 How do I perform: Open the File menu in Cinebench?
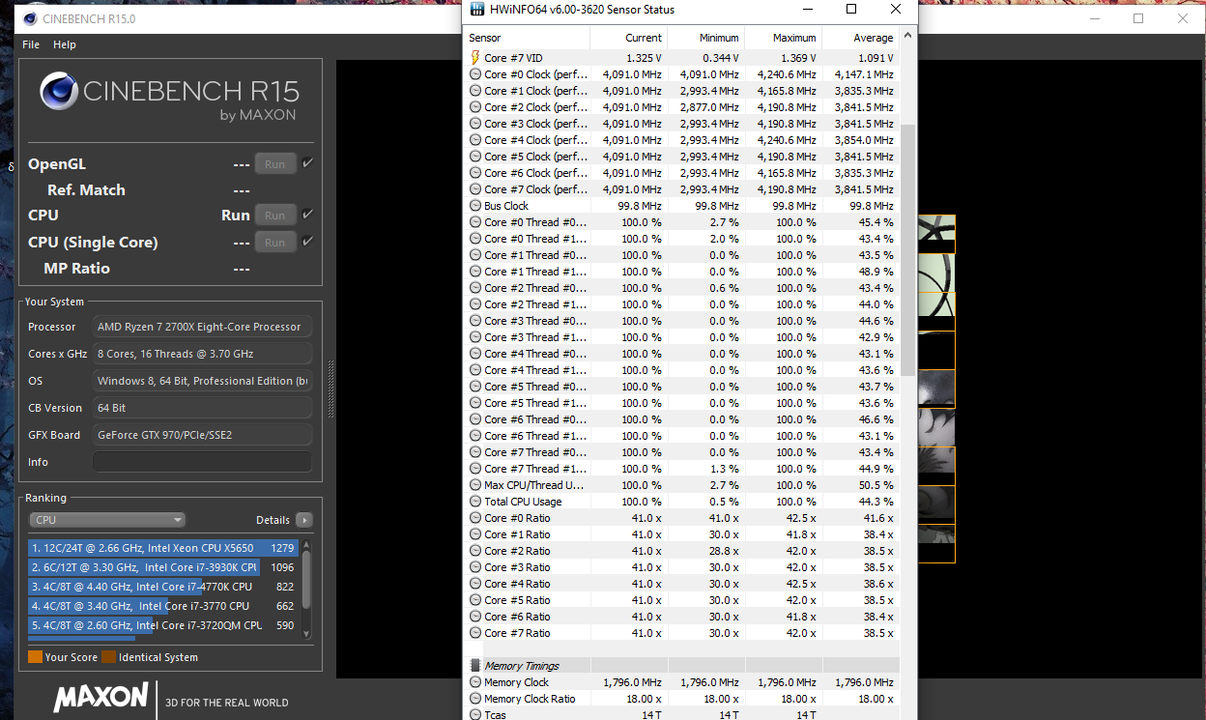(31, 45)
